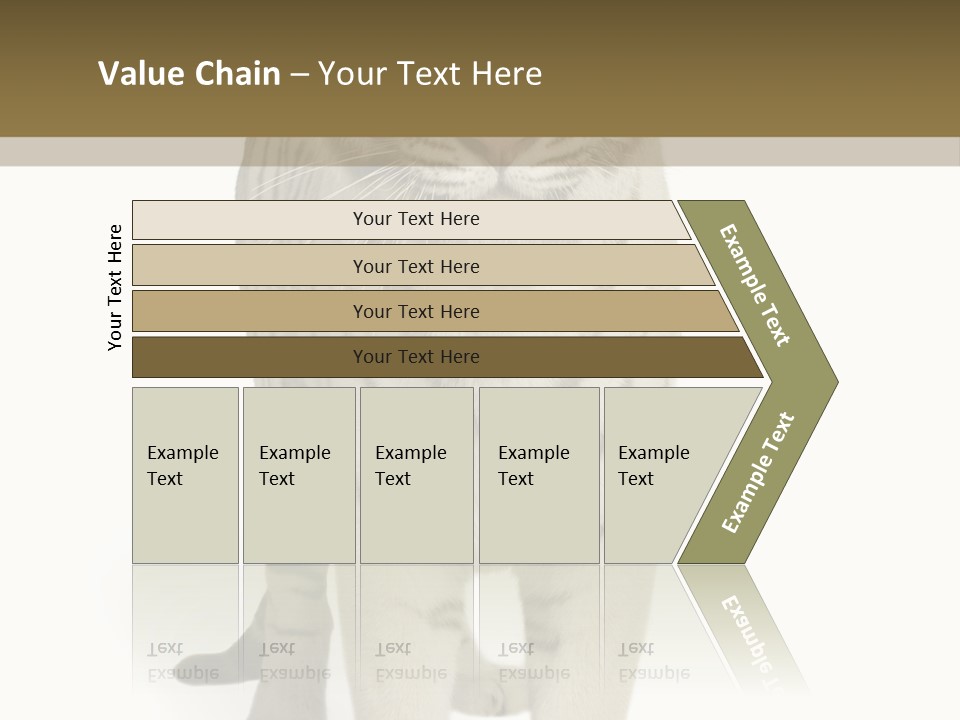Select the third khaki Your Text Here bar
960x720 pixels.
(x=435, y=311)
